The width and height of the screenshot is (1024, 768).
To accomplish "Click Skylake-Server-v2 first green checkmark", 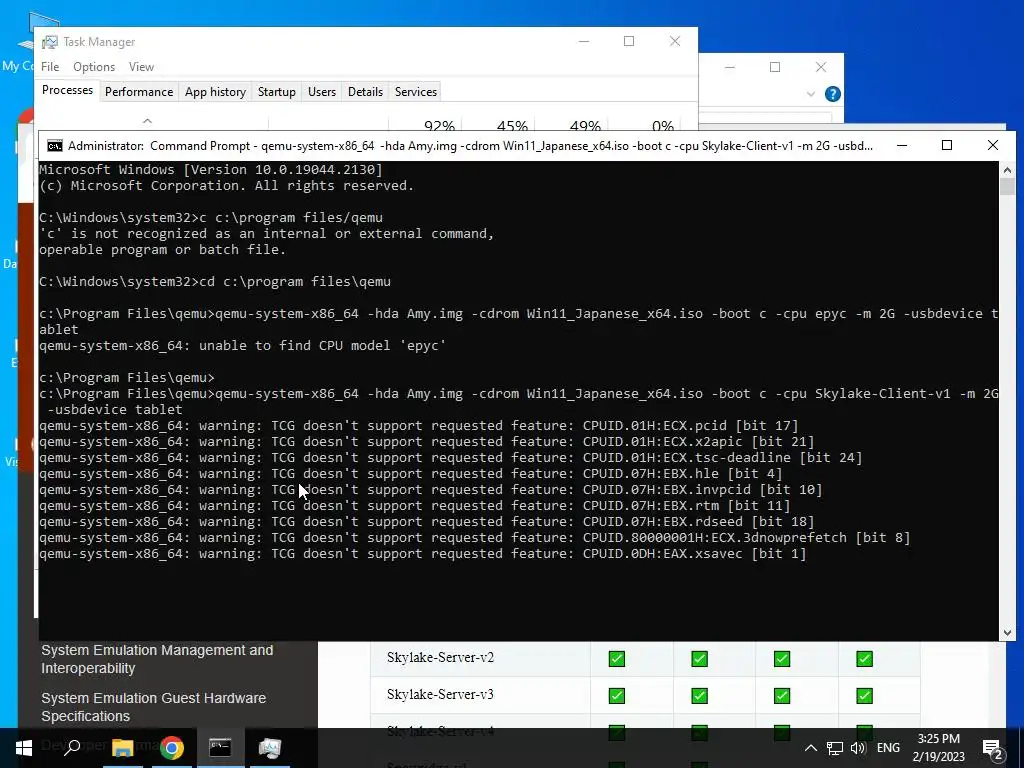I will 616,658.
